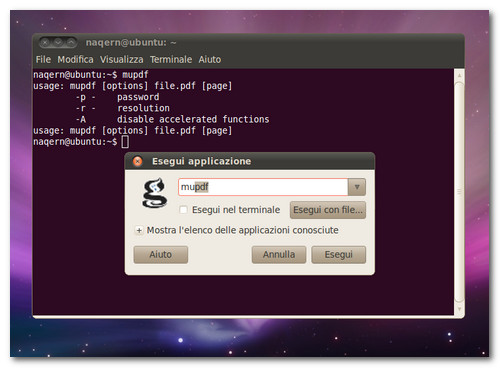Click Esegui con file... button

point(328,210)
